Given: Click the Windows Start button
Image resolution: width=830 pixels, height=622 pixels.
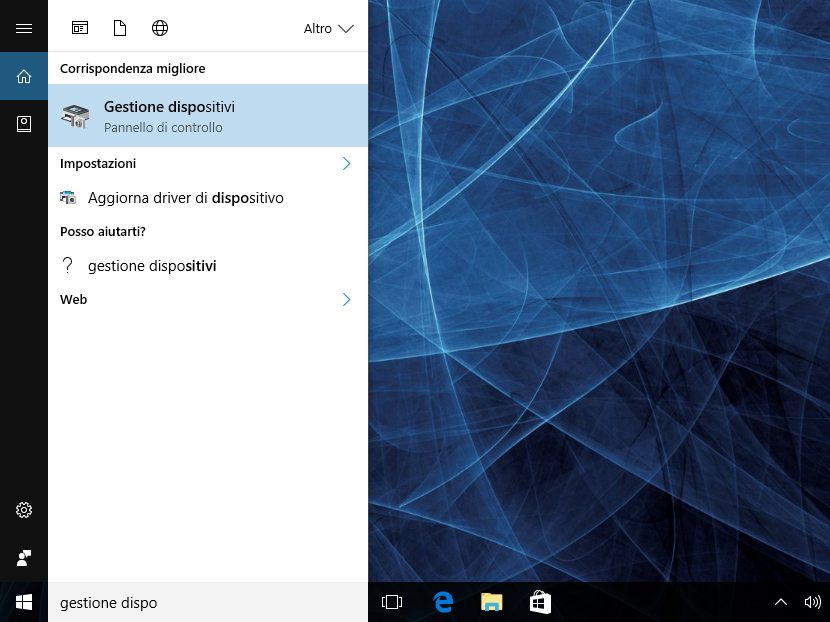Looking at the screenshot, I should coord(24,602).
